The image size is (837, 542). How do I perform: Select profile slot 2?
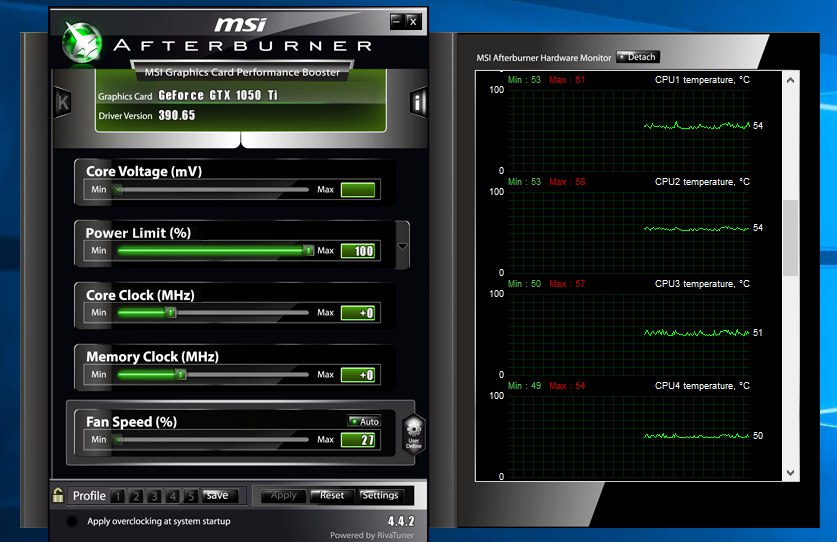136,496
